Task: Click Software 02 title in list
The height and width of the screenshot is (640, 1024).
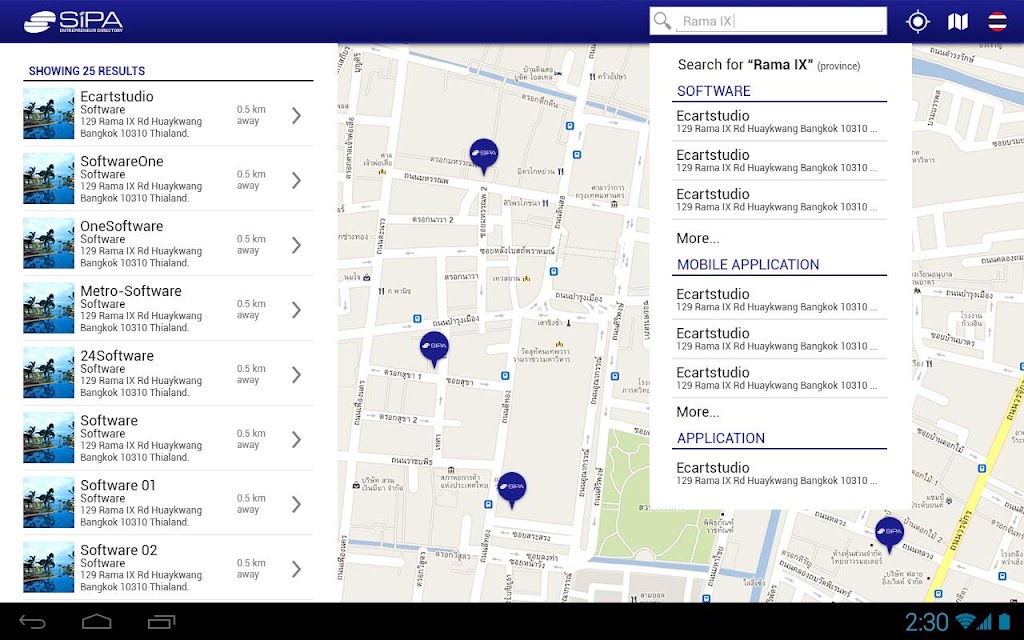Action: click(119, 550)
